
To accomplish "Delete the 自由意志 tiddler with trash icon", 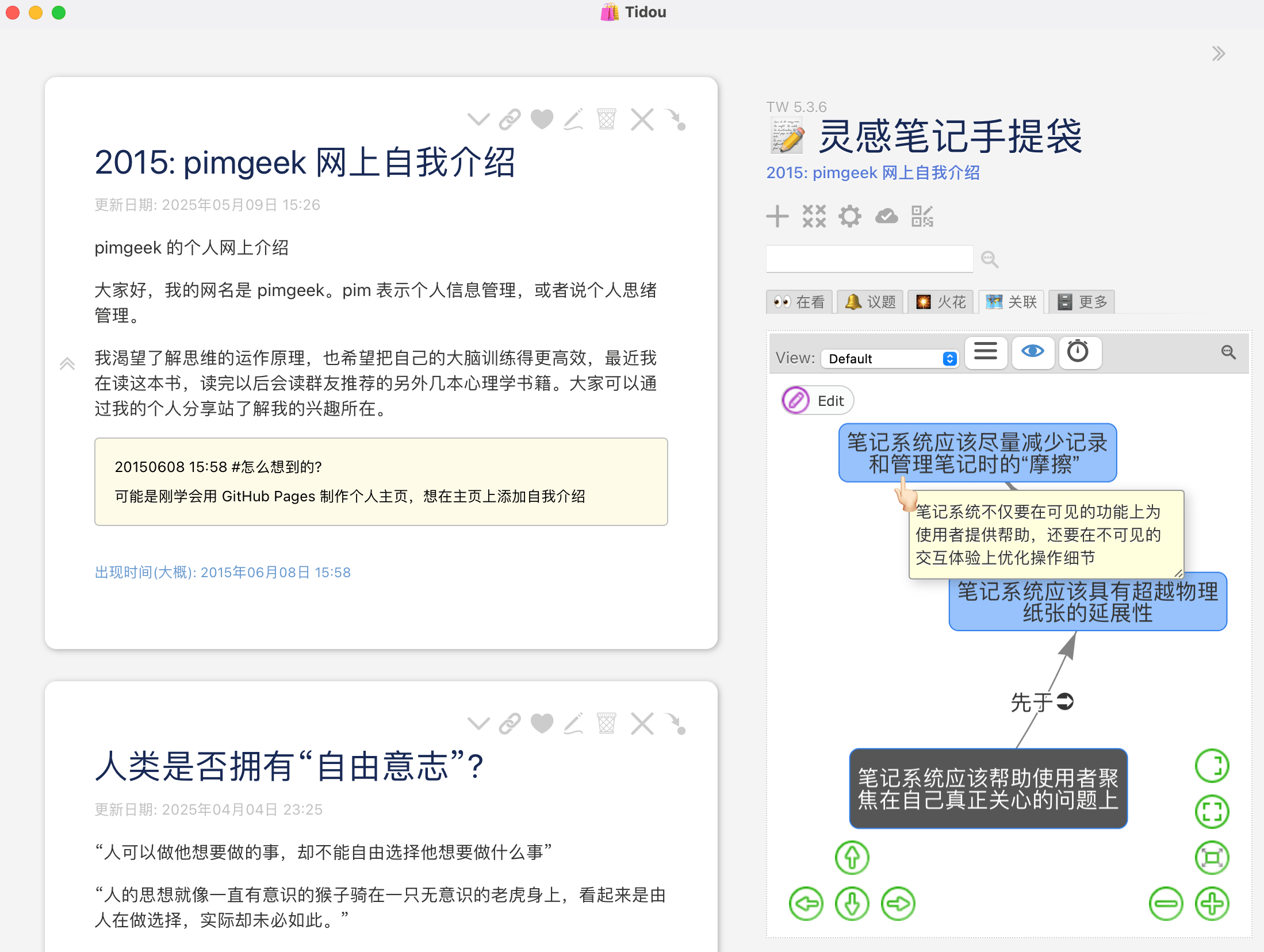I will (606, 723).
